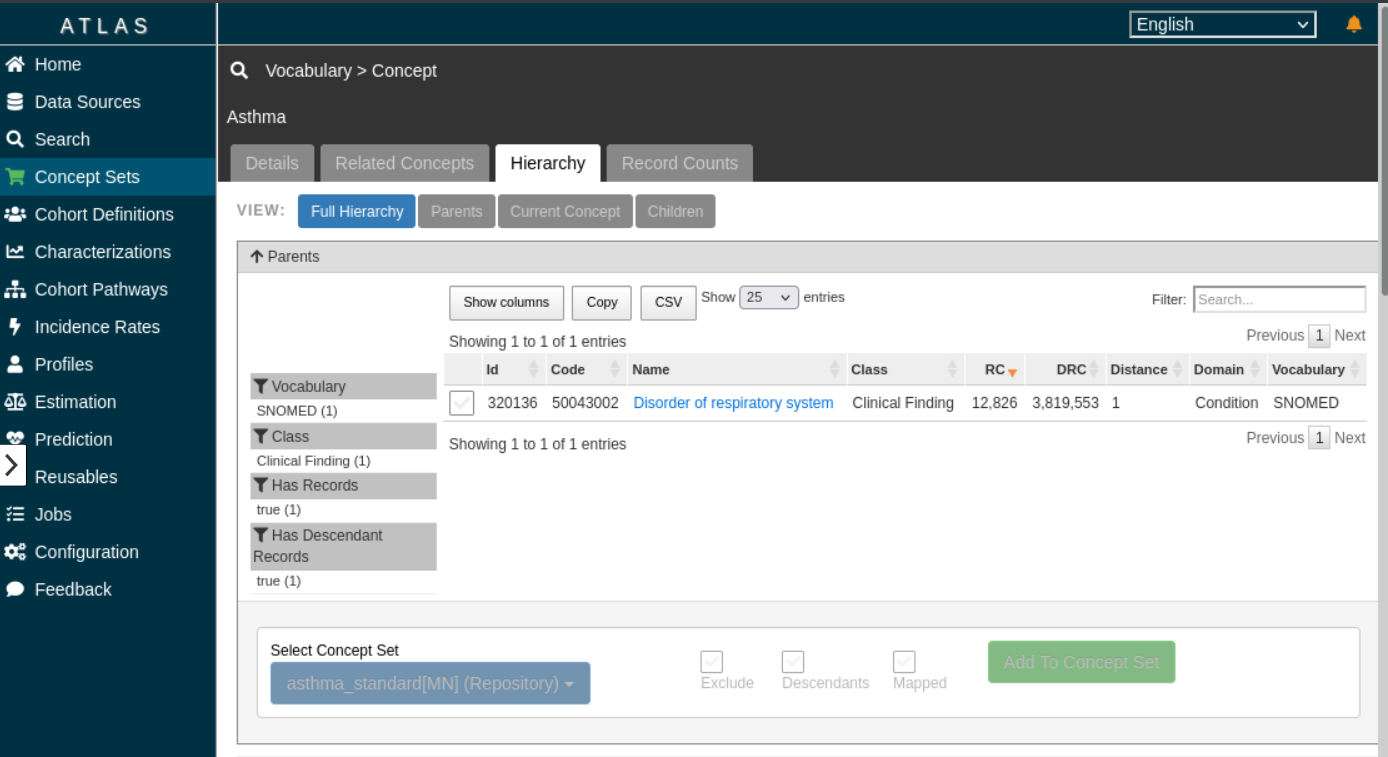Enable the Descendants checkbox
Viewport: 1388px width, 757px height.
[x=793, y=662]
